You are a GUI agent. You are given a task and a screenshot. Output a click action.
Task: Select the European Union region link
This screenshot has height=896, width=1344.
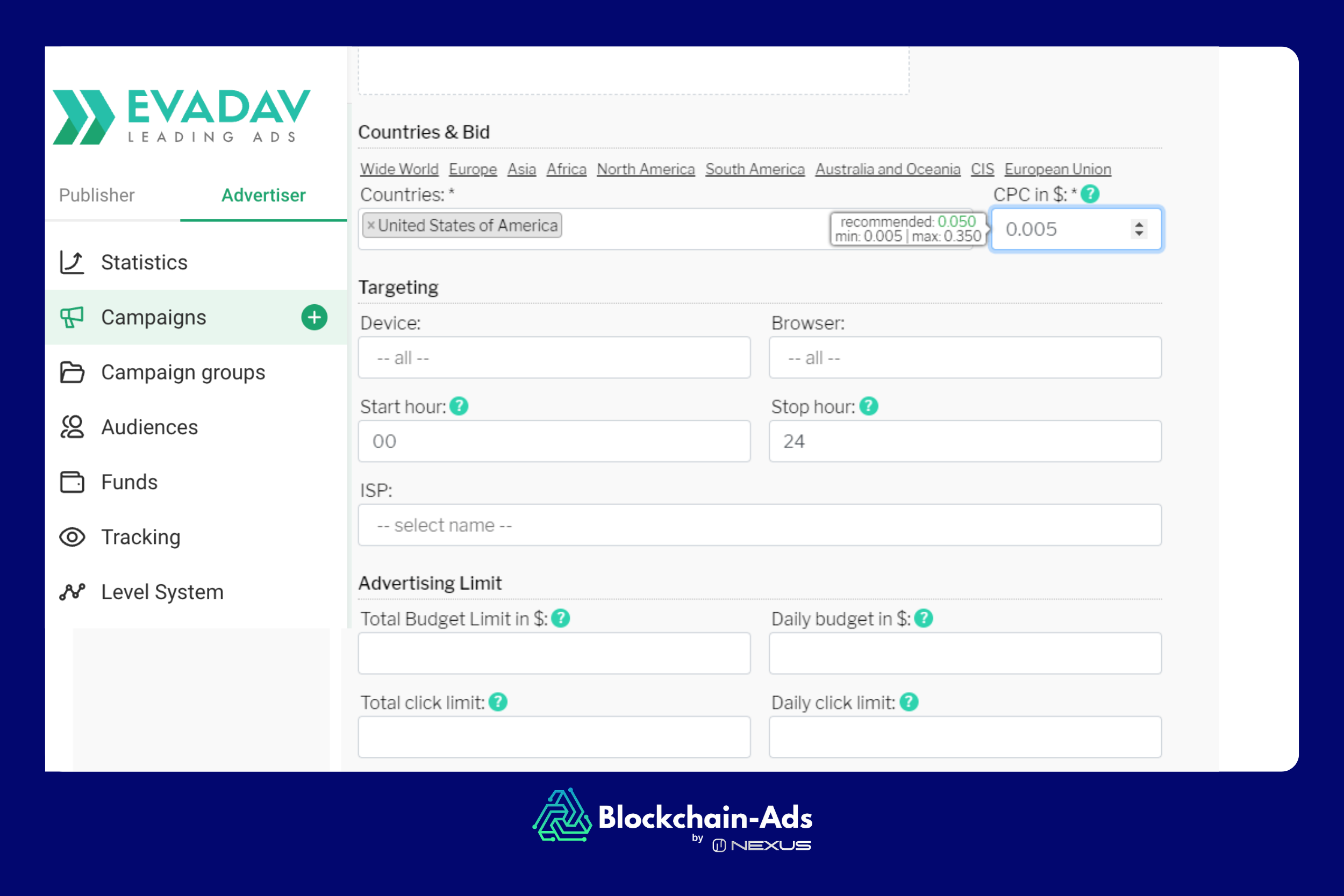[x=1057, y=170]
